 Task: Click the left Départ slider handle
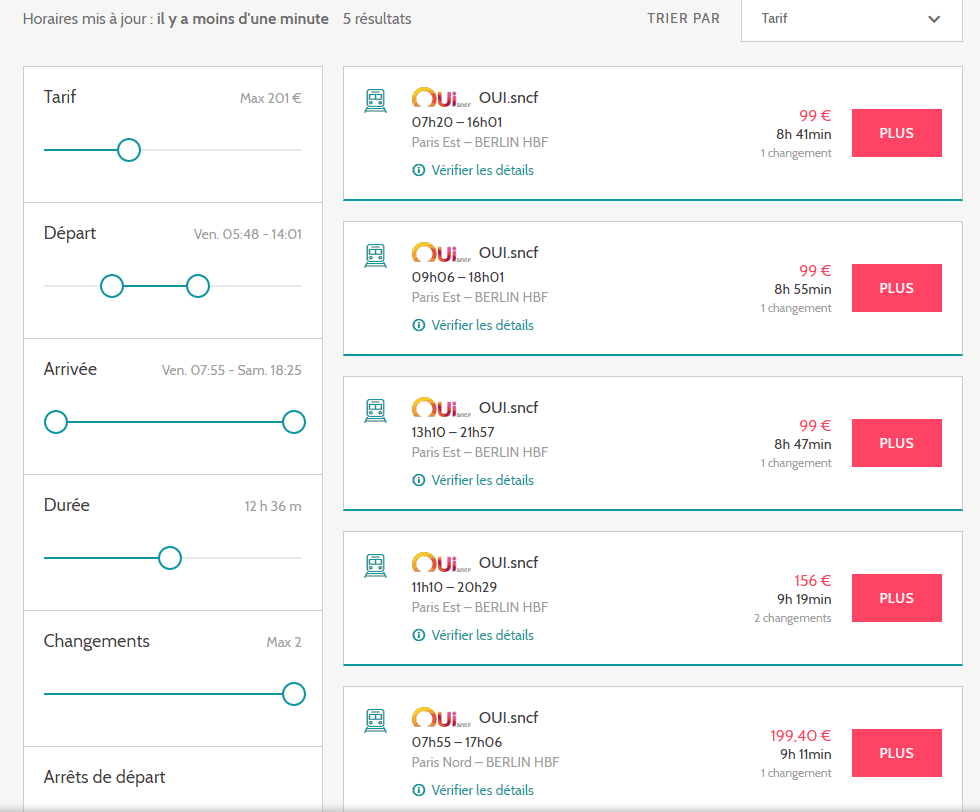112,286
